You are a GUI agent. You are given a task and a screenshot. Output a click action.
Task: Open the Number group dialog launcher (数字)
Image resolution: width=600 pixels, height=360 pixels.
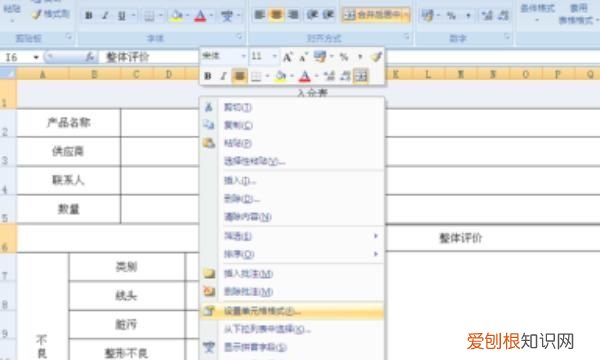[507, 36]
